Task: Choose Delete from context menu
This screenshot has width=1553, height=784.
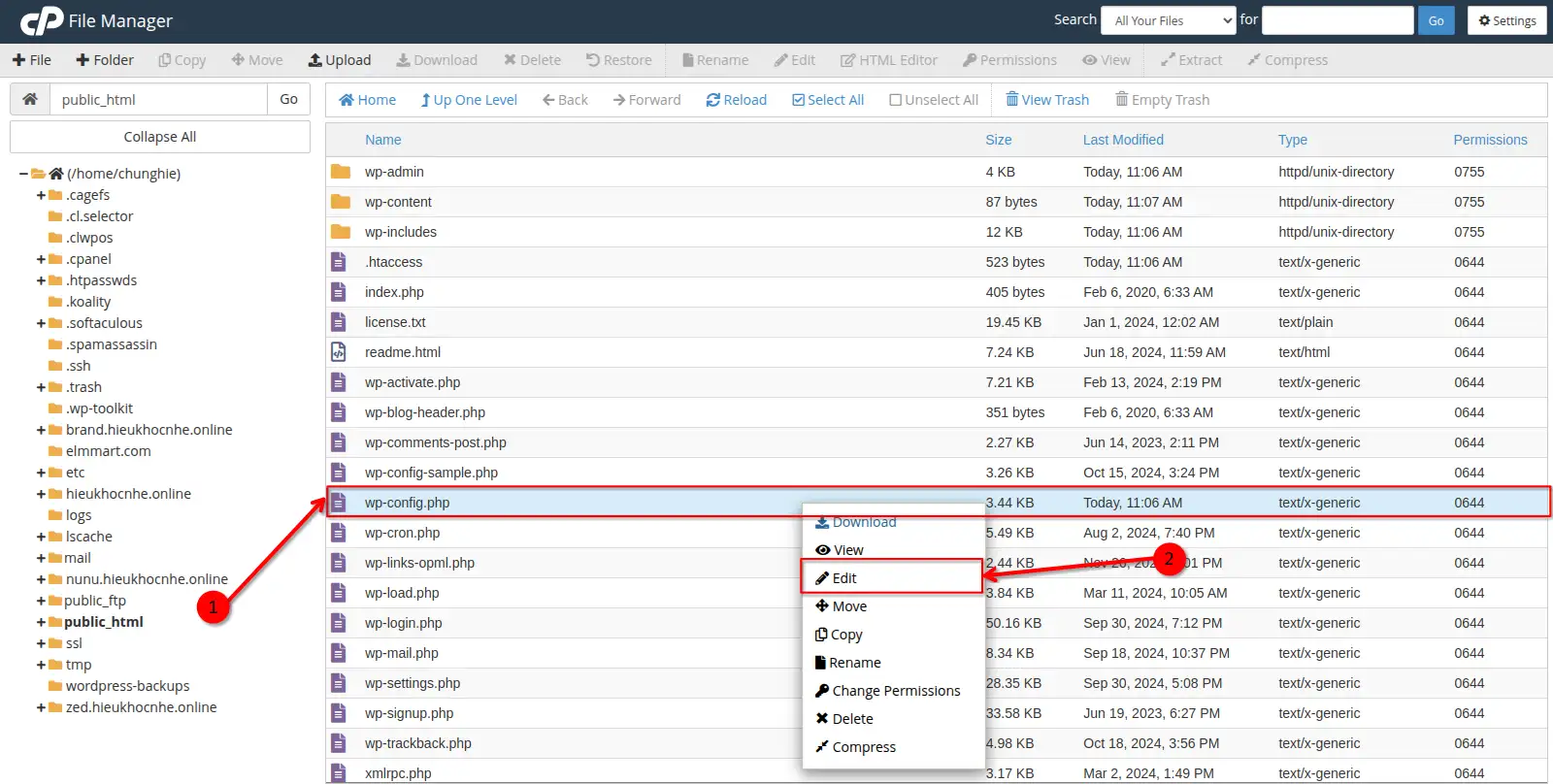Action: click(843, 719)
